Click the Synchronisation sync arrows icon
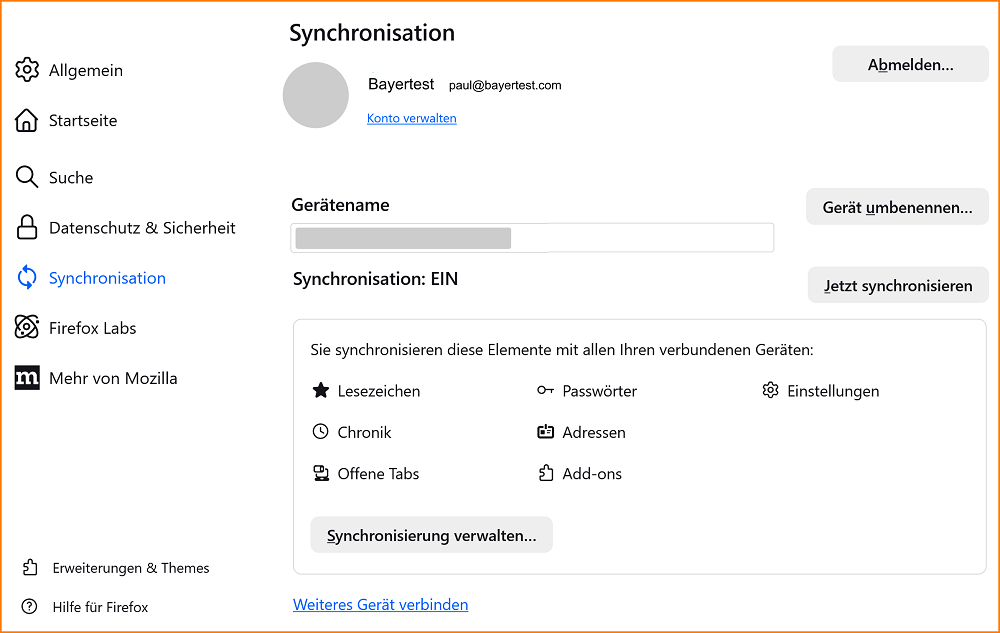This screenshot has width=1000, height=633. [x=27, y=278]
